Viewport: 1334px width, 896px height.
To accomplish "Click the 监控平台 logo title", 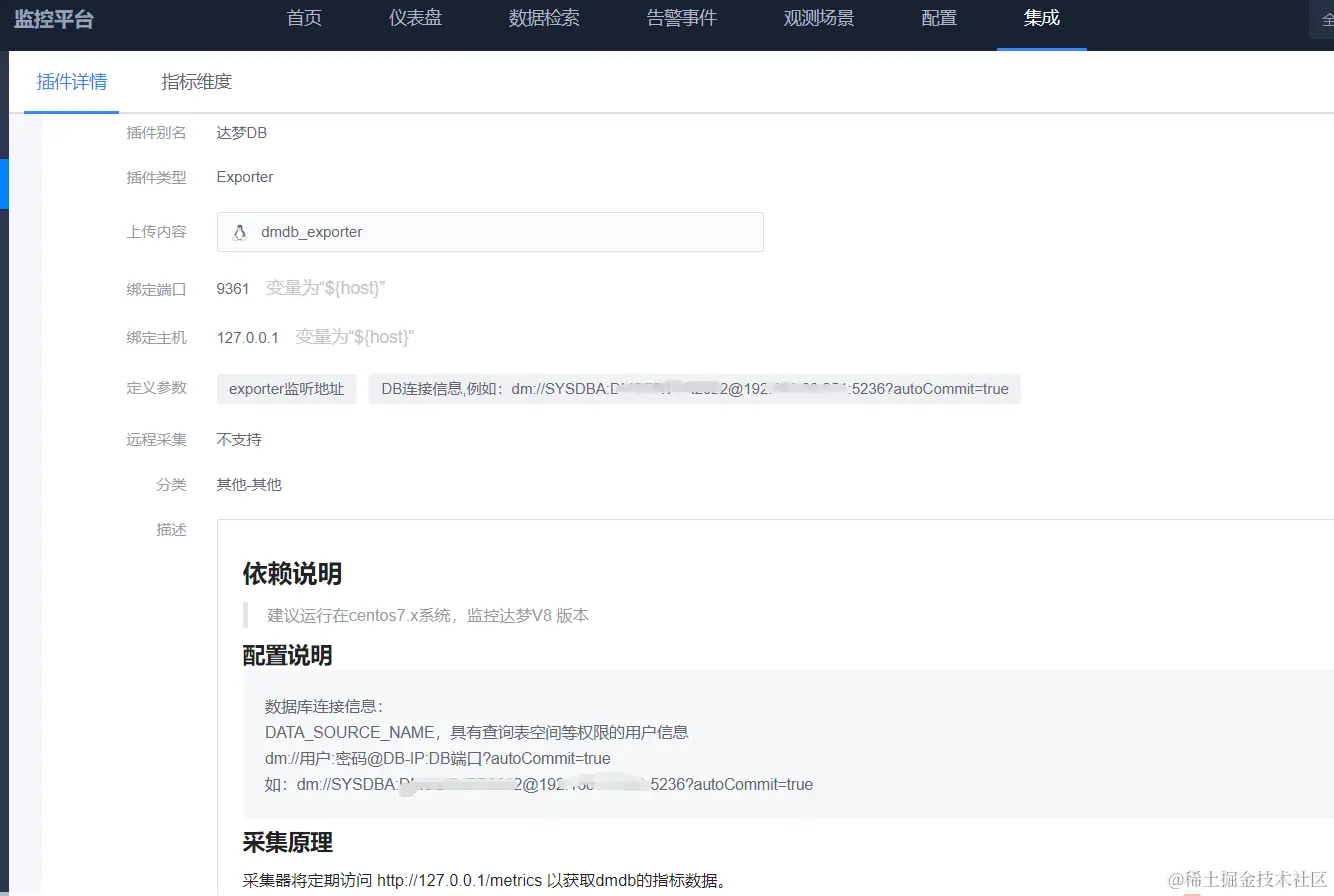I will point(54,19).
